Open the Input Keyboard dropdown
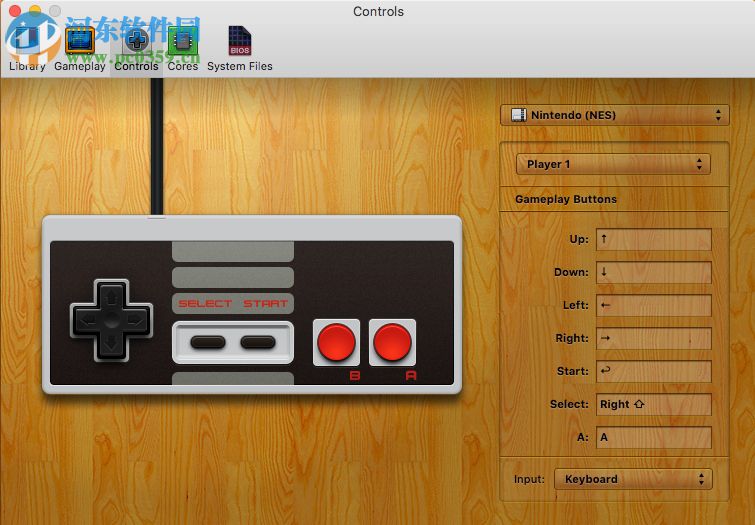The image size is (755, 525). (633, 479)
